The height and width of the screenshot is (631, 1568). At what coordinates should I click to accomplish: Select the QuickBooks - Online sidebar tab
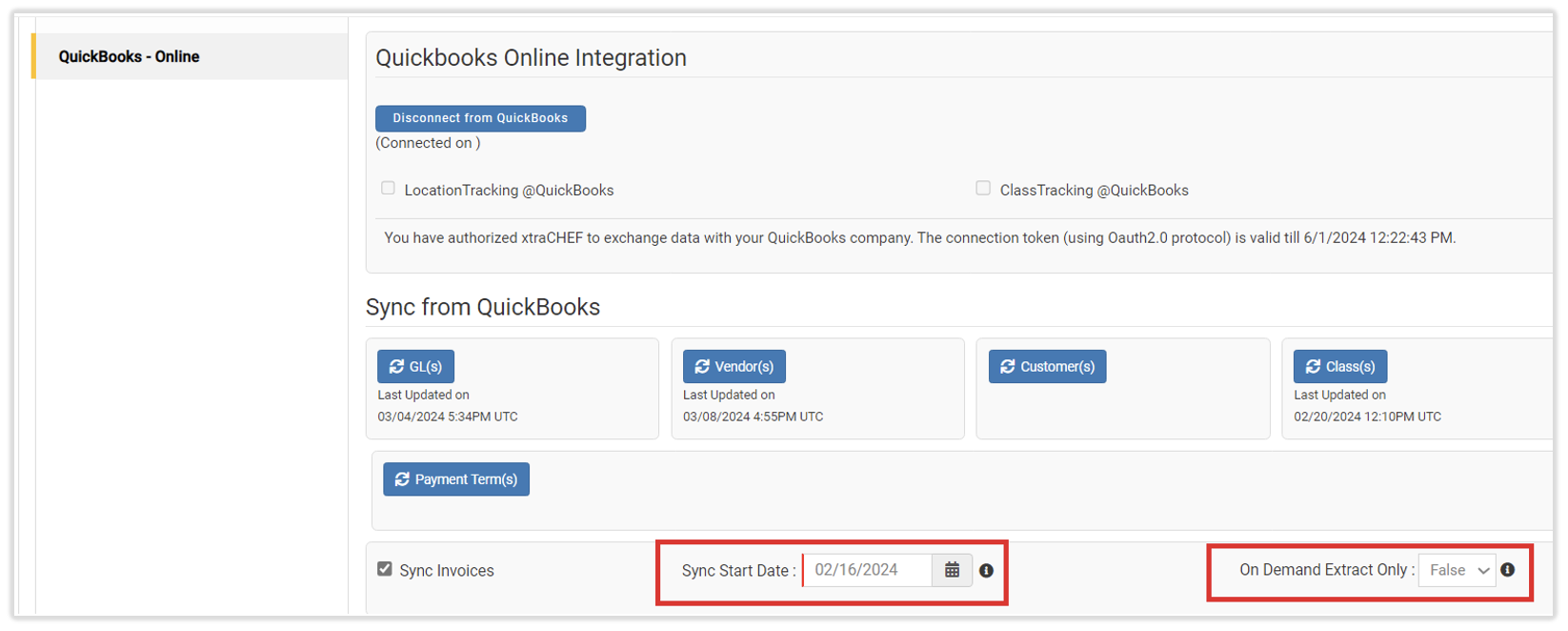(x=130, y=56)
